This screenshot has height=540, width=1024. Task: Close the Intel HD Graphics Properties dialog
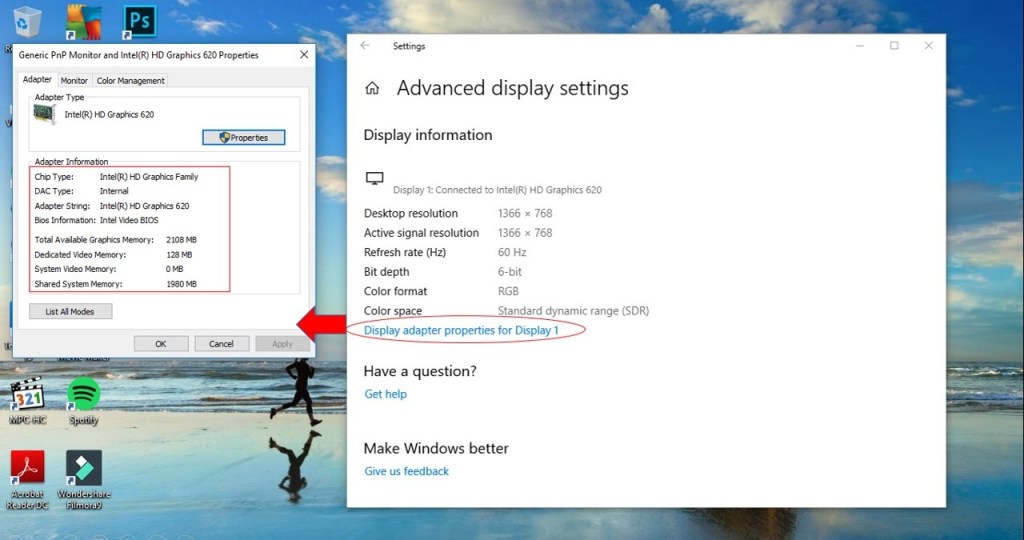pos(303,55)
